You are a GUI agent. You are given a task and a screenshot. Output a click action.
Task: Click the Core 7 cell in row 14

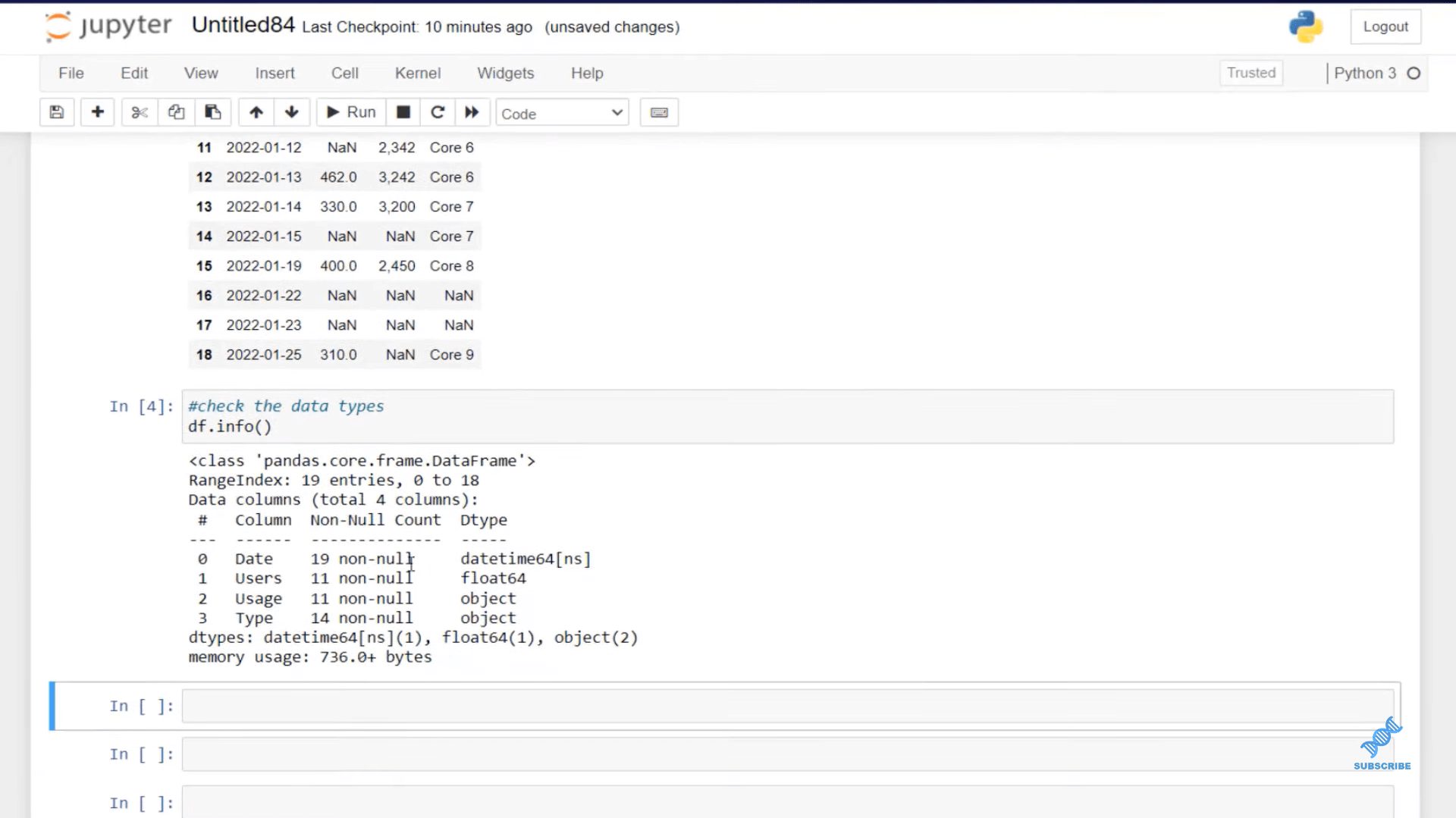pyautogui.click(x=451, y=237)
